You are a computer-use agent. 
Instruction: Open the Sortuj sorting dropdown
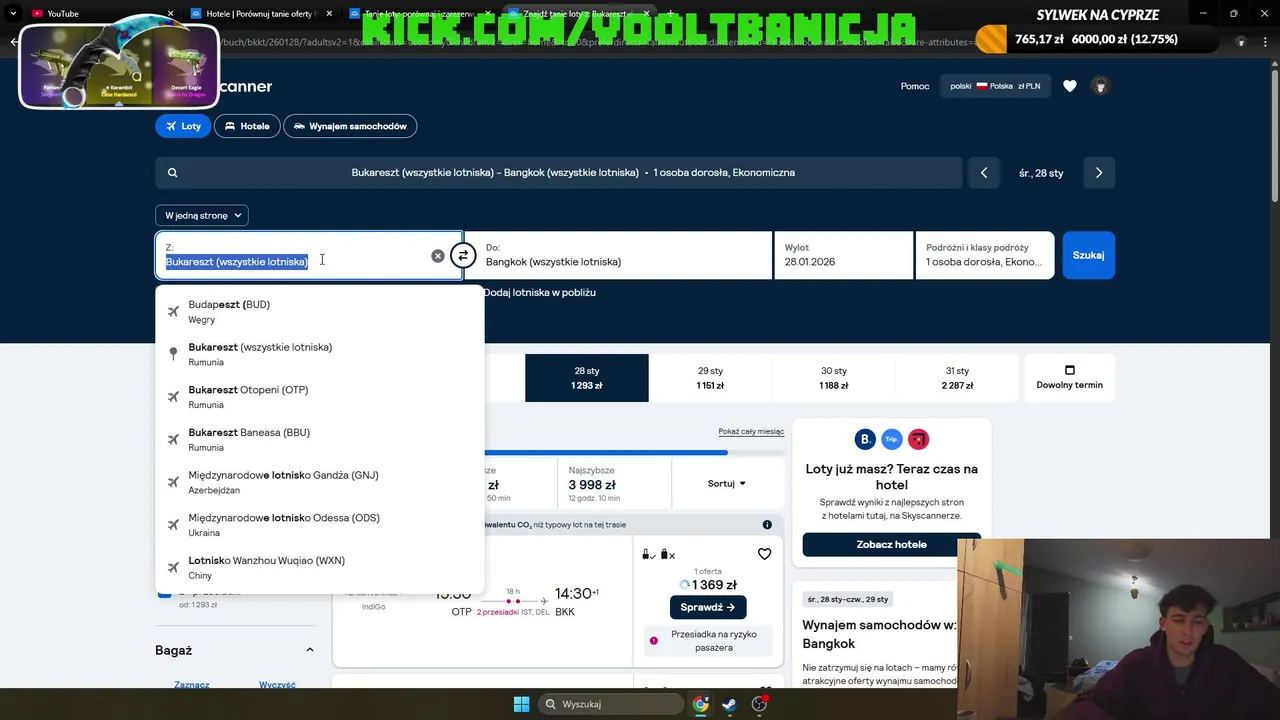click(727, 484)
